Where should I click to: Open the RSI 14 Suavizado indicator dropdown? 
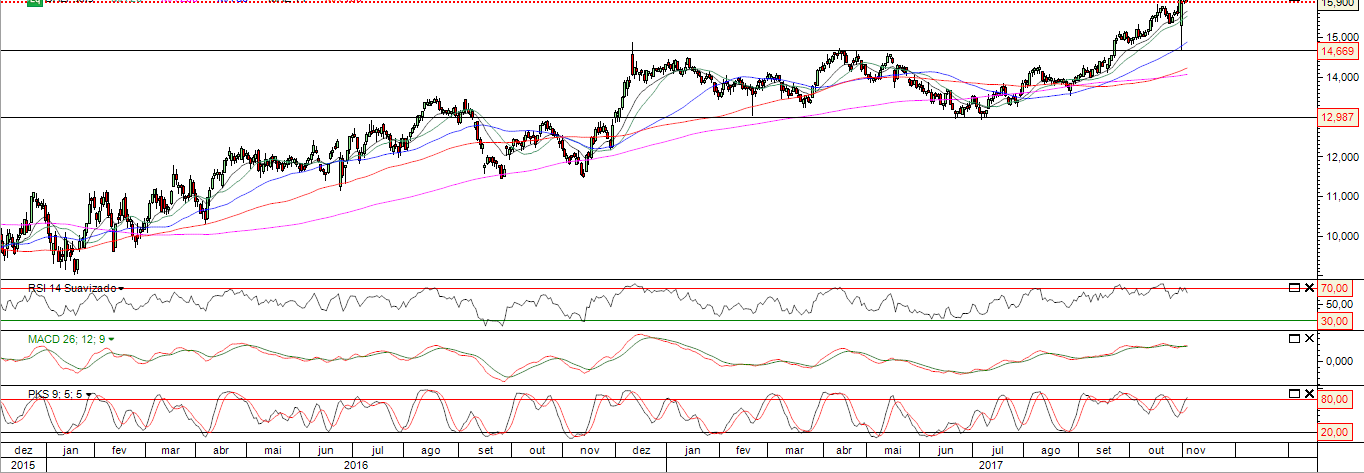(122, 288)
